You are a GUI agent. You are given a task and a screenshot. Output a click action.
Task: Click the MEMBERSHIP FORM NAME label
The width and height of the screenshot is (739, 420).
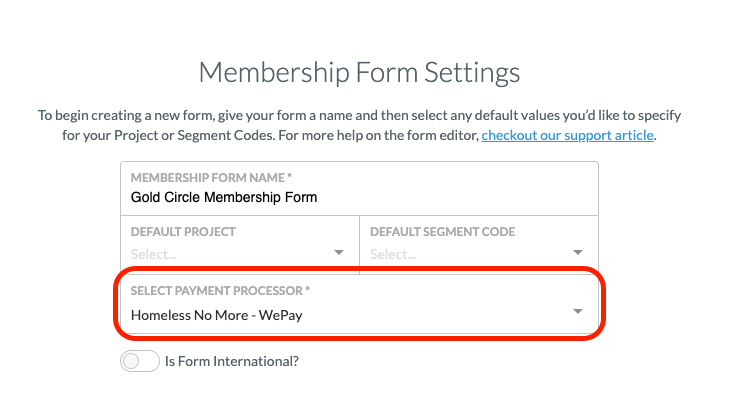click(x=211, y=178)
